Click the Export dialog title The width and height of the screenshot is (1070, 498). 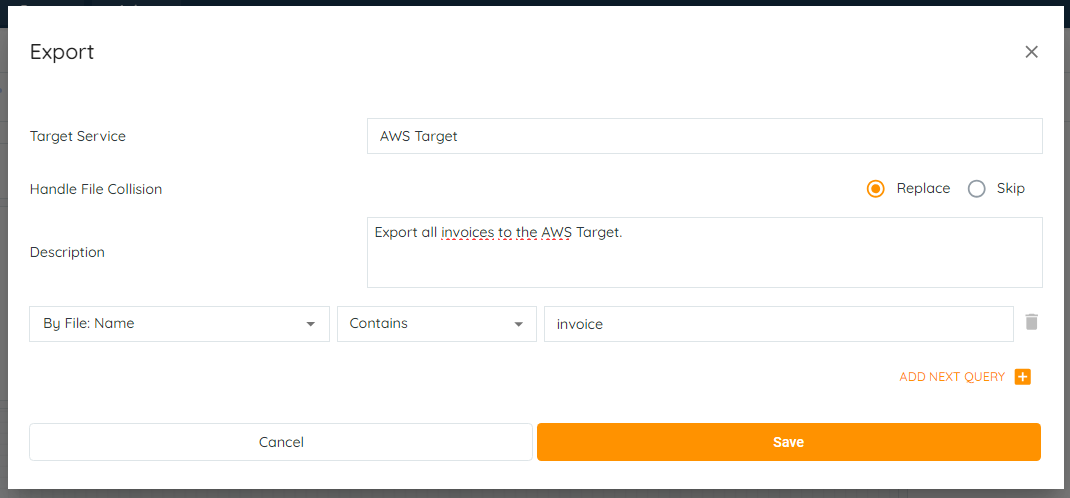(62, 52)
